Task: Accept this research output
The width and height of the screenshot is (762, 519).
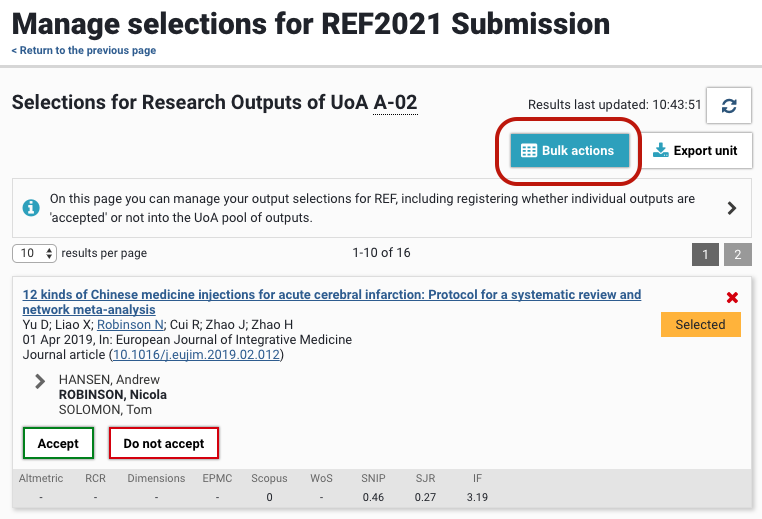Action: (x=58, y=443)
